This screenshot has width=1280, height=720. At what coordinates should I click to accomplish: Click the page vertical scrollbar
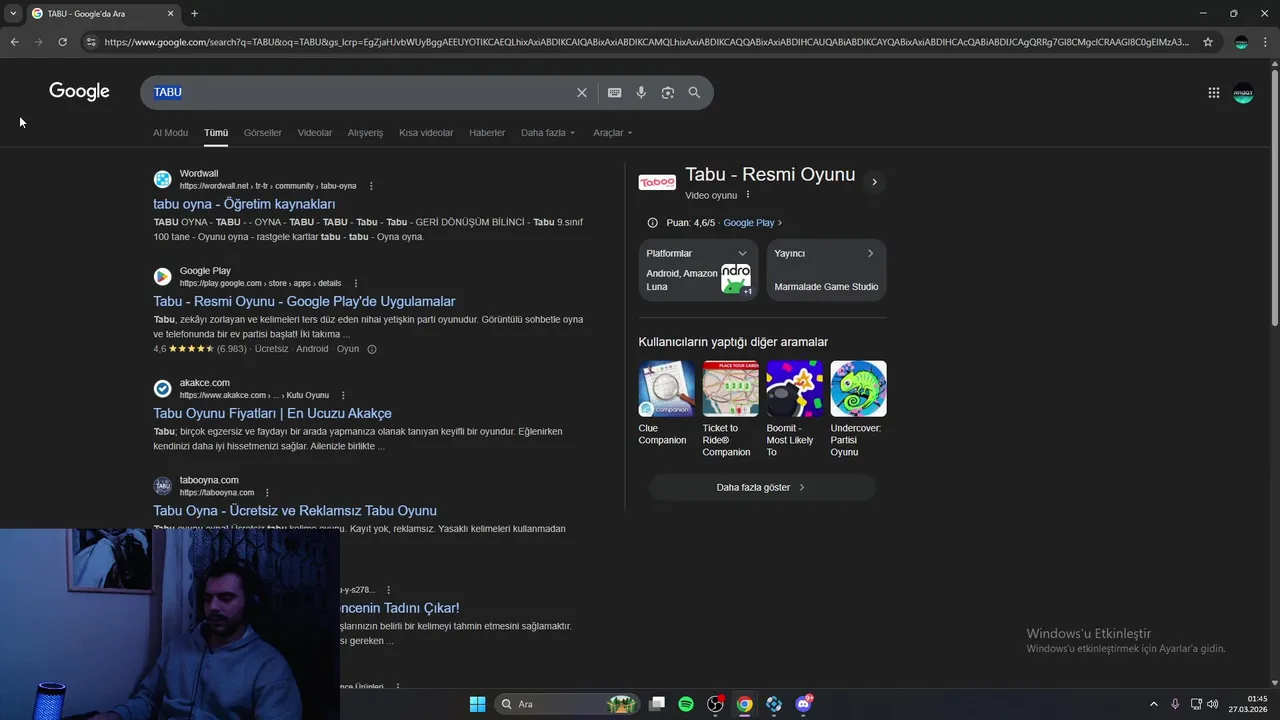1274,200
